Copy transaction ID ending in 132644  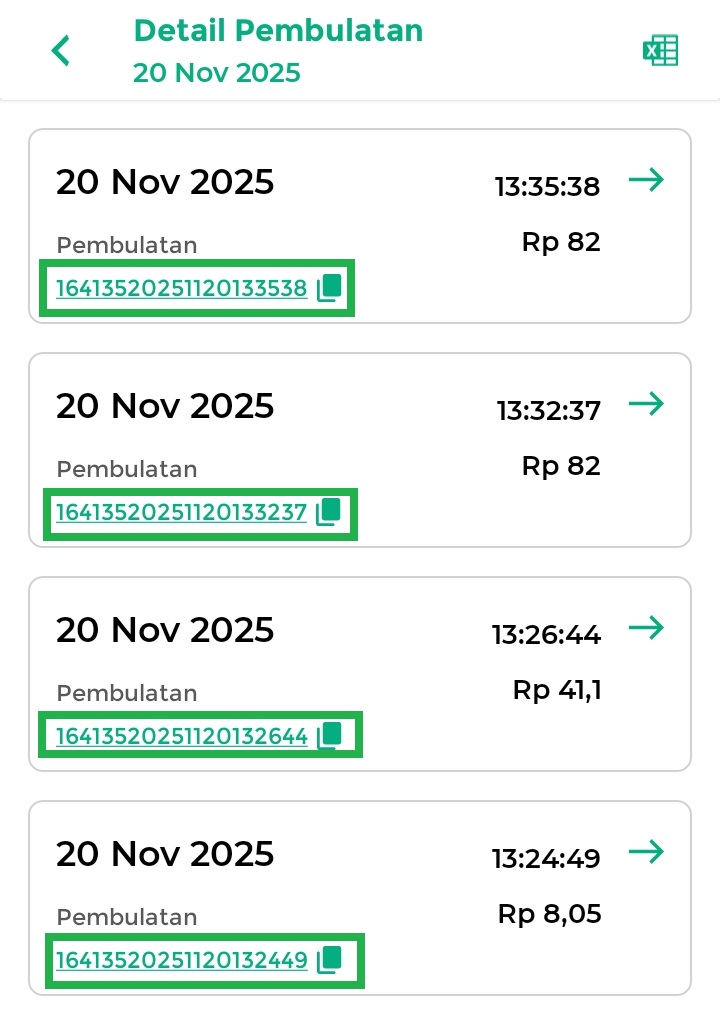click(x=330, y=737)
